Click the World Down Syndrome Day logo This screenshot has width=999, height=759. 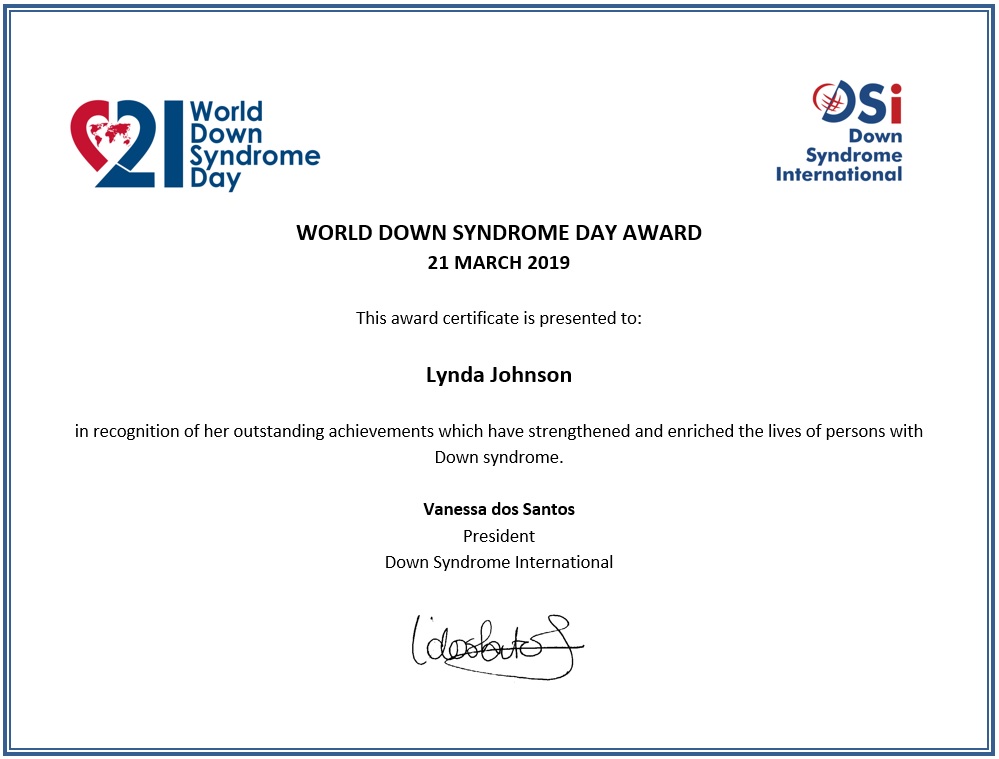(x=195, y=145)
